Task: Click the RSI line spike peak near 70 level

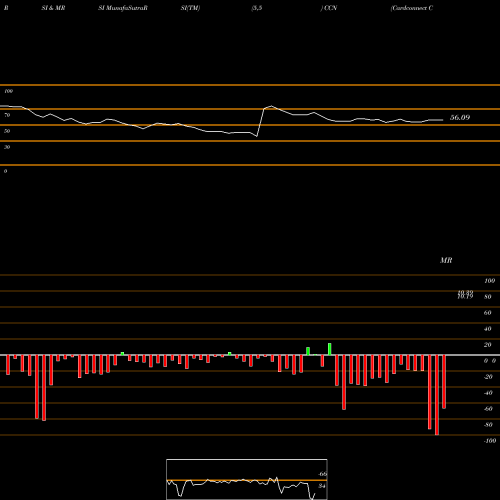Action: tap(272, 106)
